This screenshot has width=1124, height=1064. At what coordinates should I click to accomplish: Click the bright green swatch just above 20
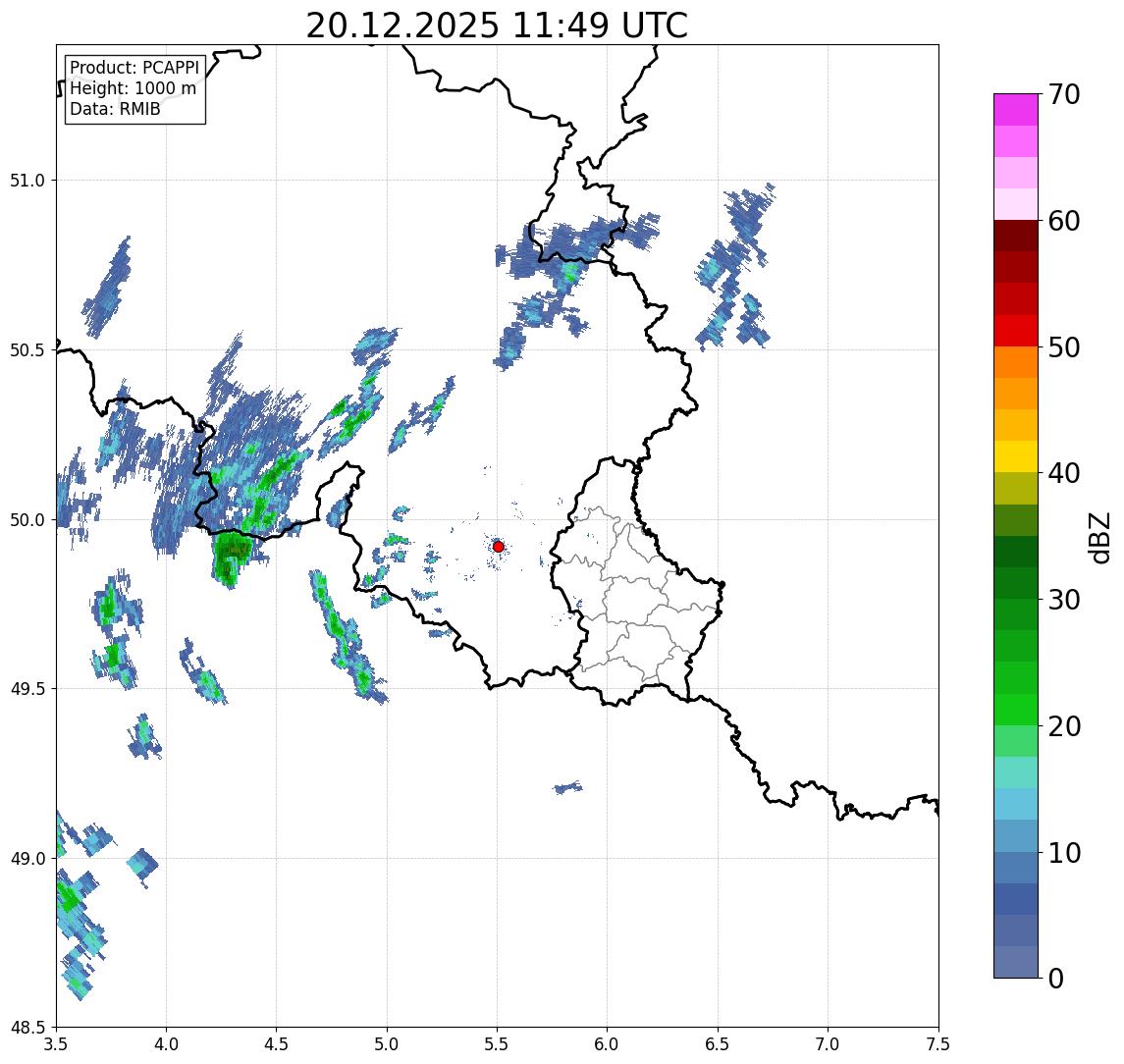[x=1016, y=710]
